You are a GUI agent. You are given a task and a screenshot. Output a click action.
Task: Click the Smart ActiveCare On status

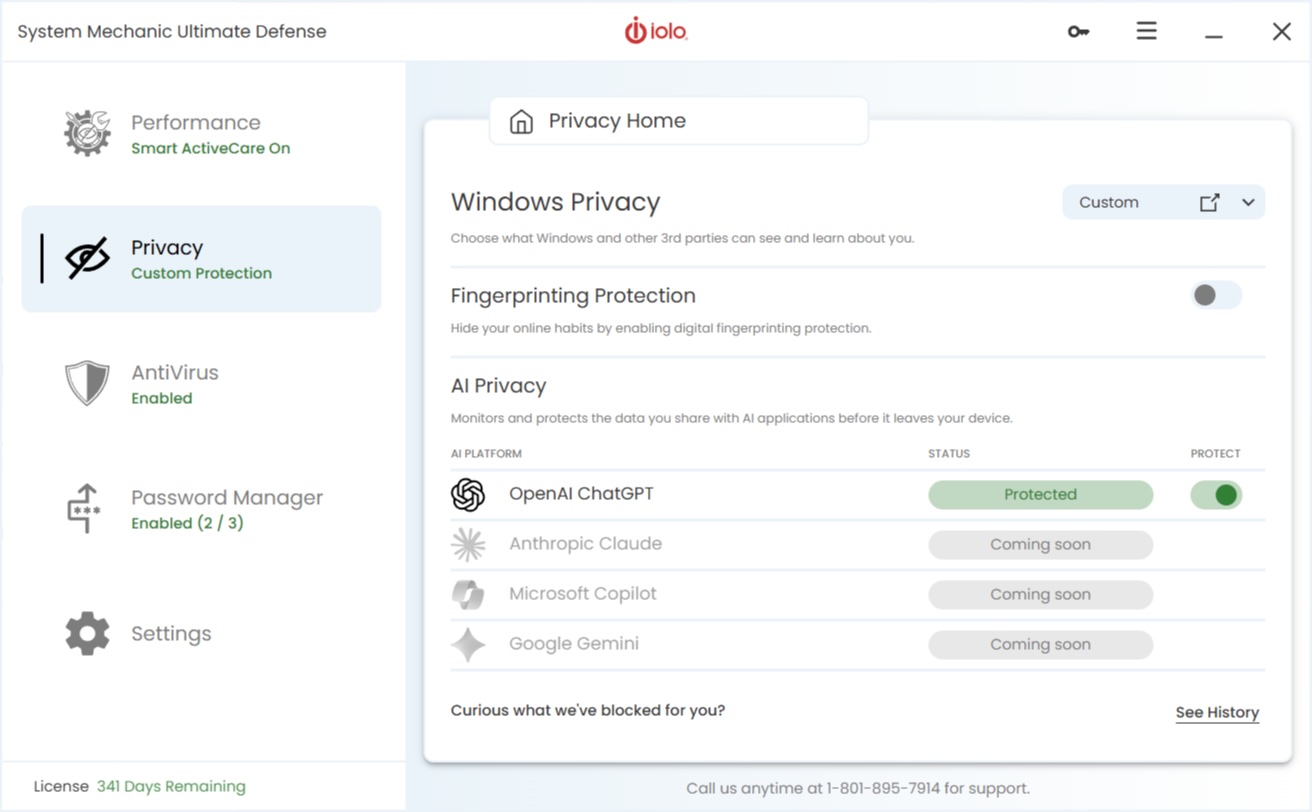(x=210, y=148)
